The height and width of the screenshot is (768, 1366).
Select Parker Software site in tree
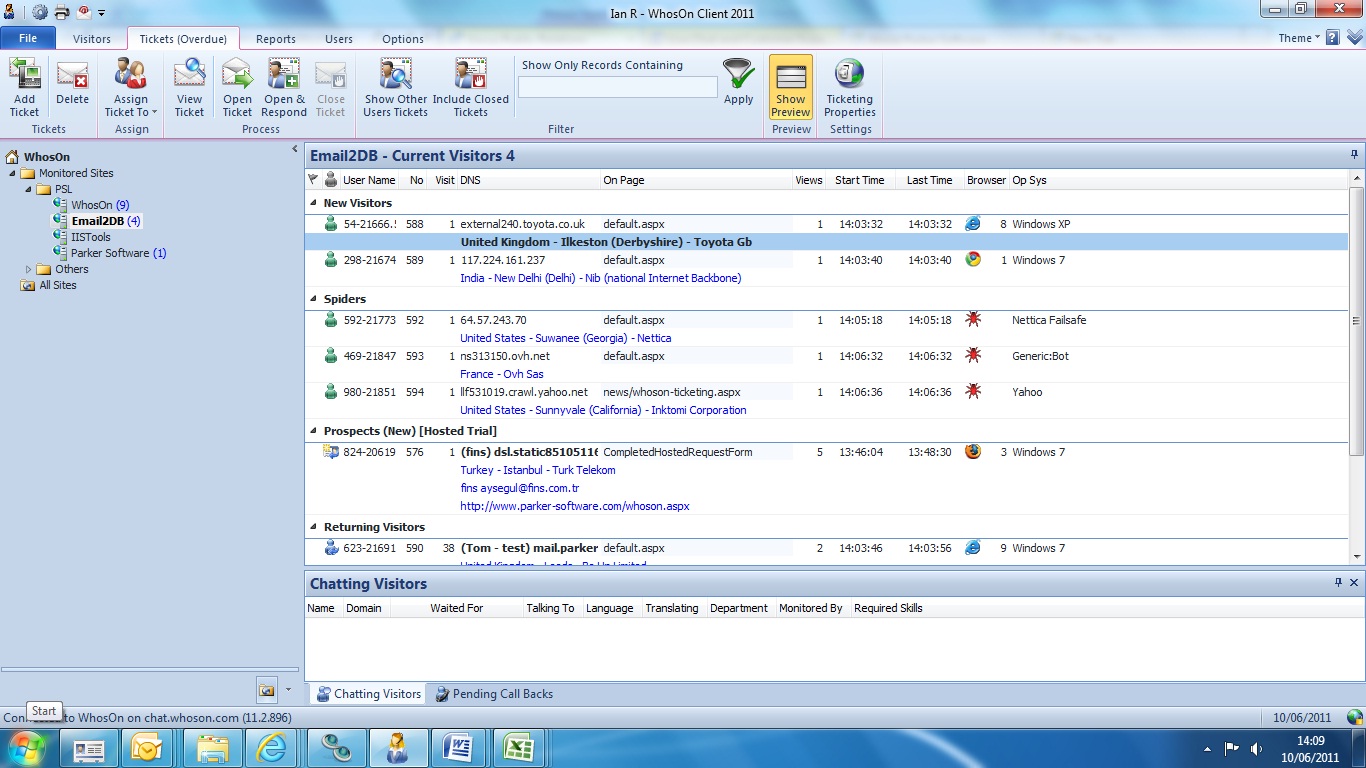tap(110, 253)
